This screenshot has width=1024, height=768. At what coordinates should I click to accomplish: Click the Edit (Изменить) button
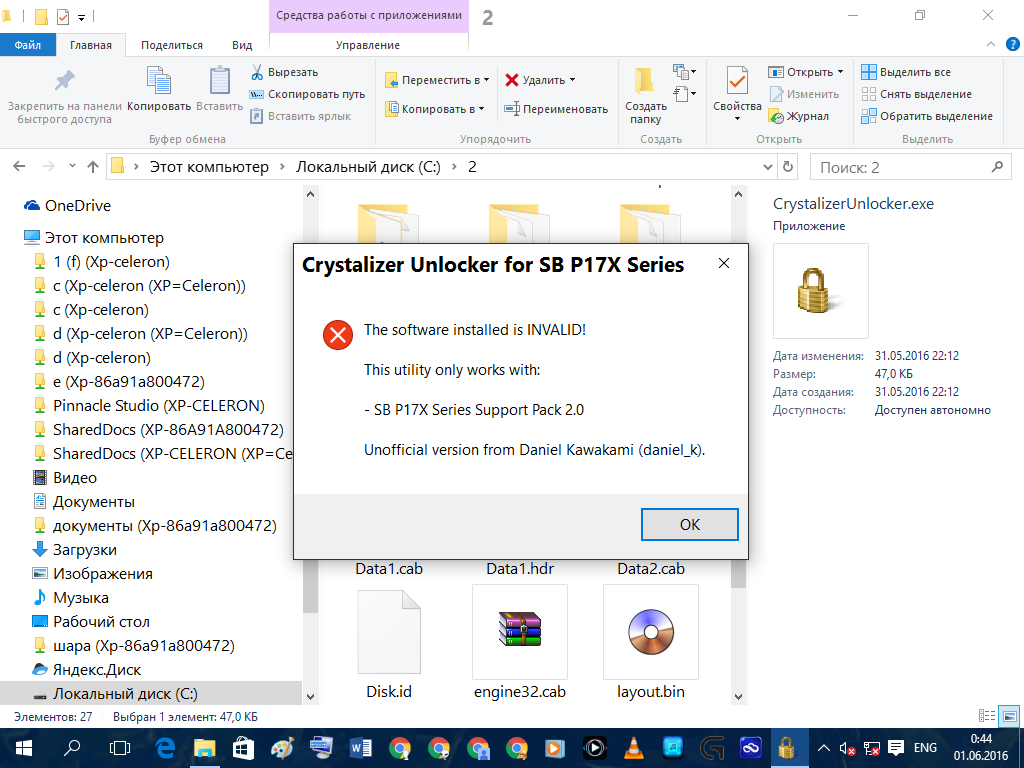click(804, 94)
